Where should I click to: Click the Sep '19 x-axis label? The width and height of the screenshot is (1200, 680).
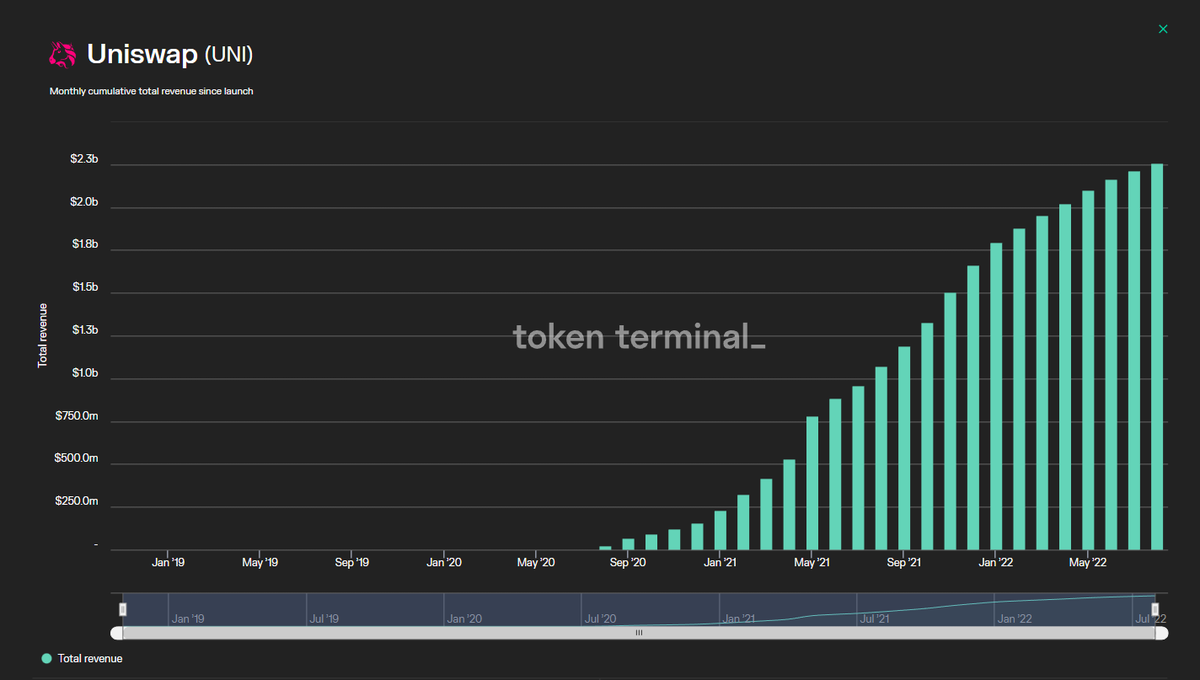(x=352, y=563)
